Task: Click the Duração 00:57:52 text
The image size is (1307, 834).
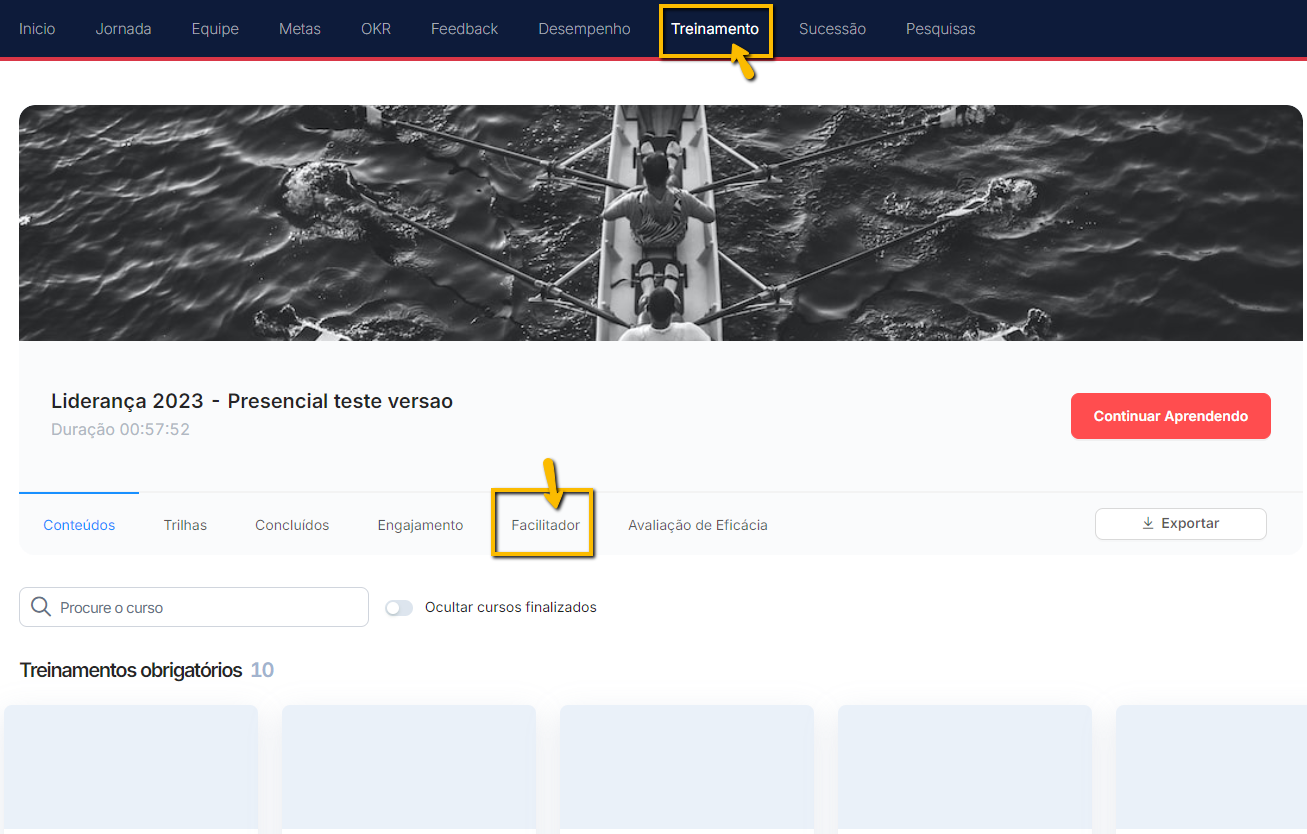Action: pyautogui.click(x=120, y=430)
